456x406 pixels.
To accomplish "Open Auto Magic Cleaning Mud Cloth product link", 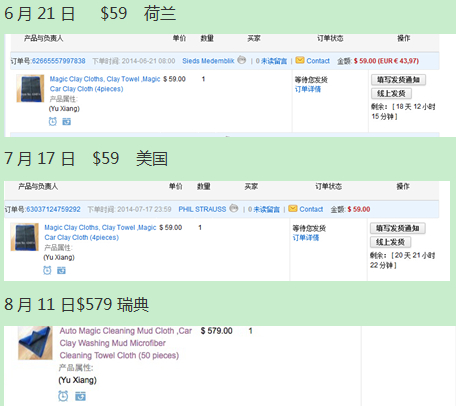I will [126, 343].
